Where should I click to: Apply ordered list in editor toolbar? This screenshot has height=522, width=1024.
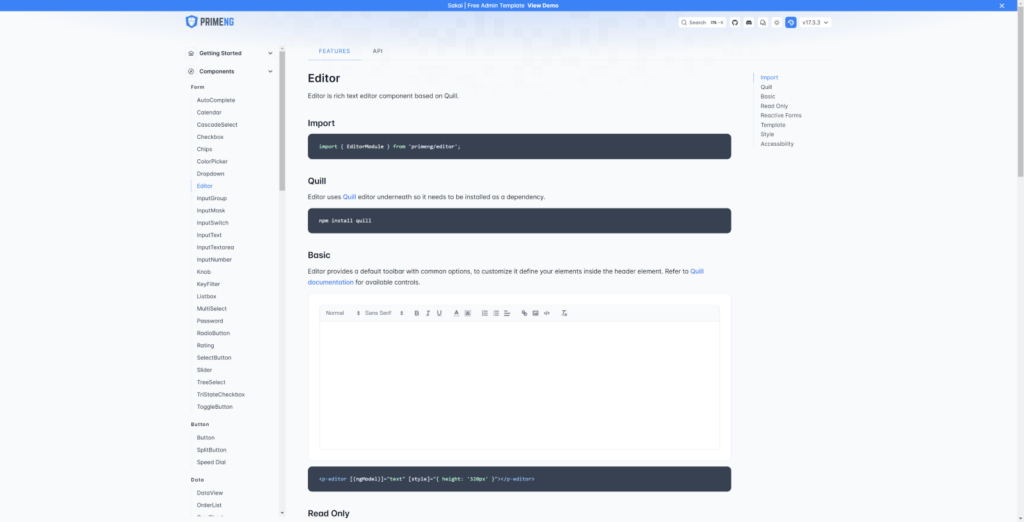[485, 314]
